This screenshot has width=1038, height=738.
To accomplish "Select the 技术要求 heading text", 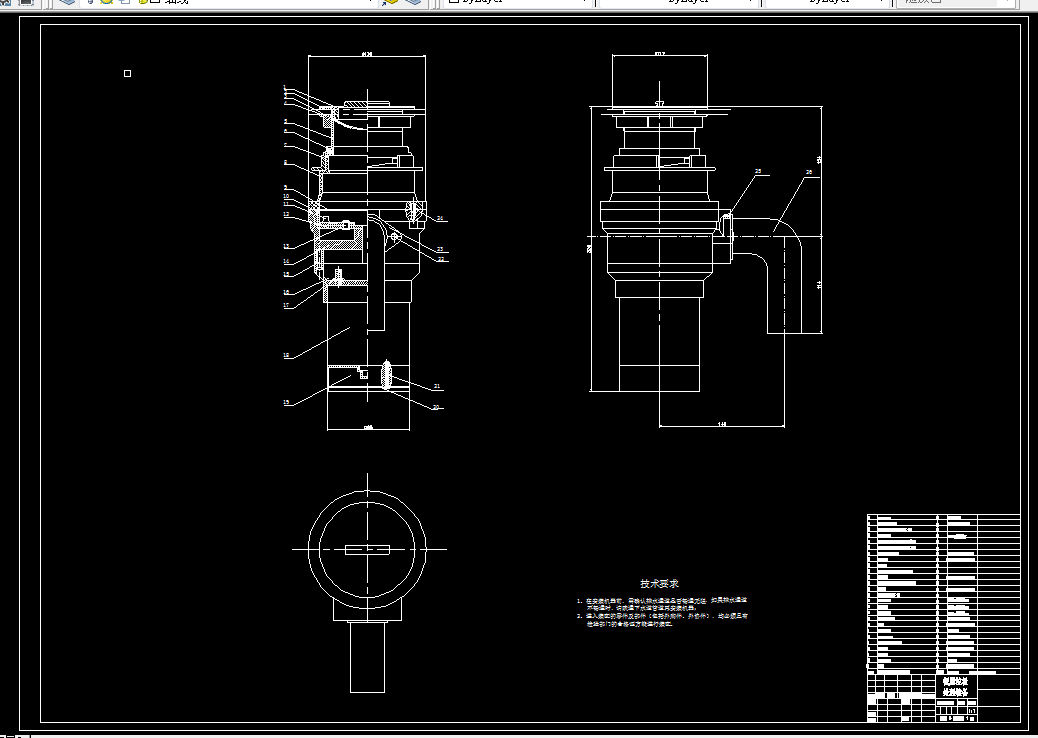I will click(x=659, y=583).
